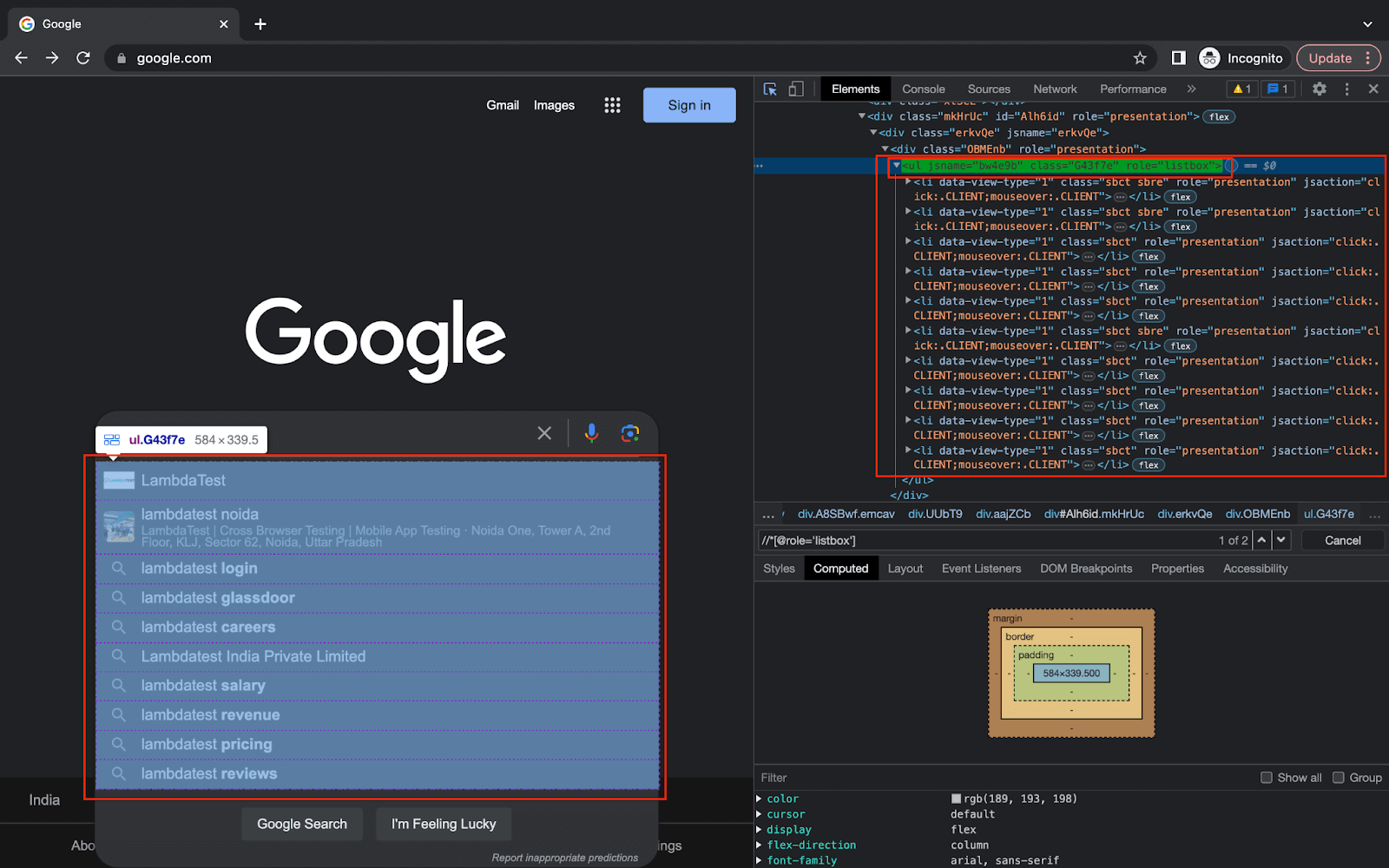The width and height of the screenshot is (1389, 868).
Task: Go to previous search match in Elements
Action: coord(1261,540)
